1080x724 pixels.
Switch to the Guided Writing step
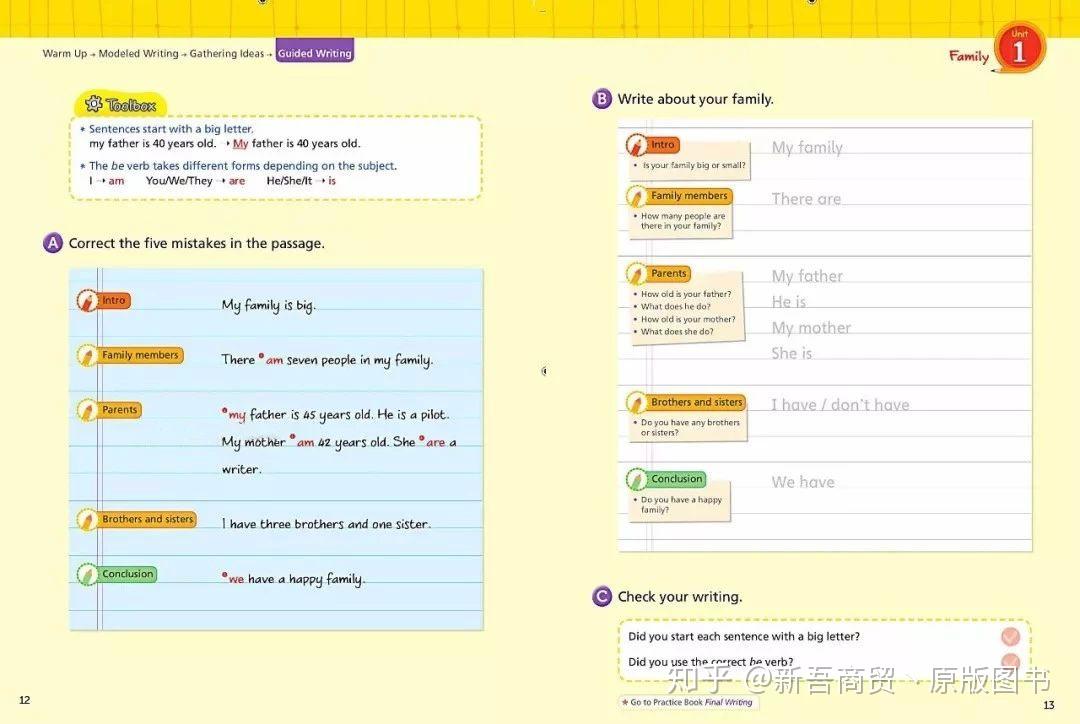[314, 52]
